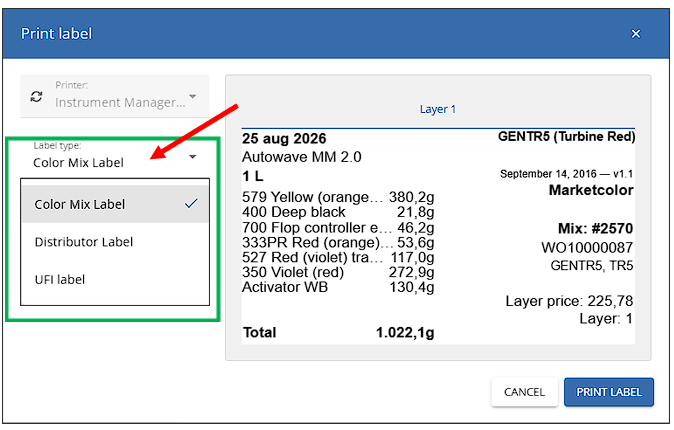Image resolution: width=674 pixels, height=430 pixels.
Task: Click the CANCEL button
Action: coord(524,392)
